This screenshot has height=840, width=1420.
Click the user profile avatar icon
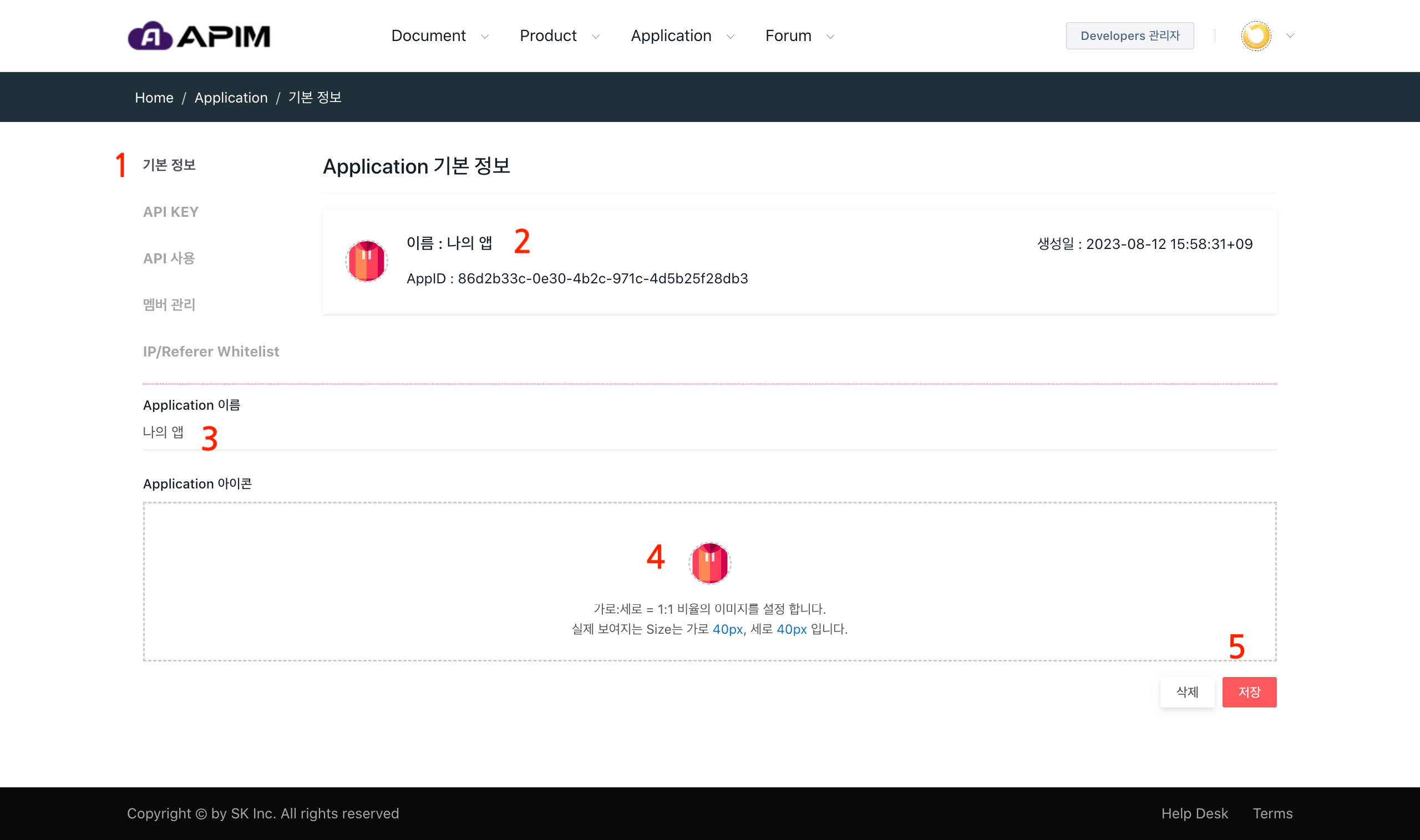(1255, 35)
